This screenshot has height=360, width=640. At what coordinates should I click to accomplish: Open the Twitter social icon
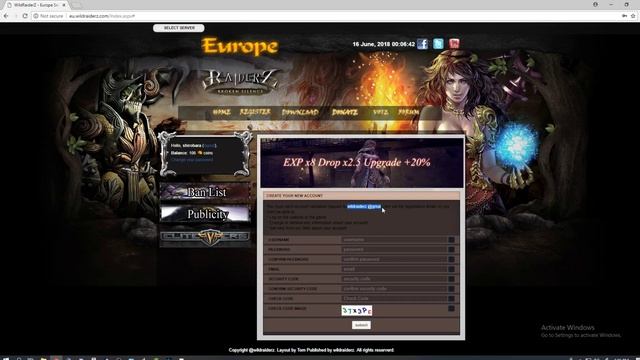tap(438, 44)
